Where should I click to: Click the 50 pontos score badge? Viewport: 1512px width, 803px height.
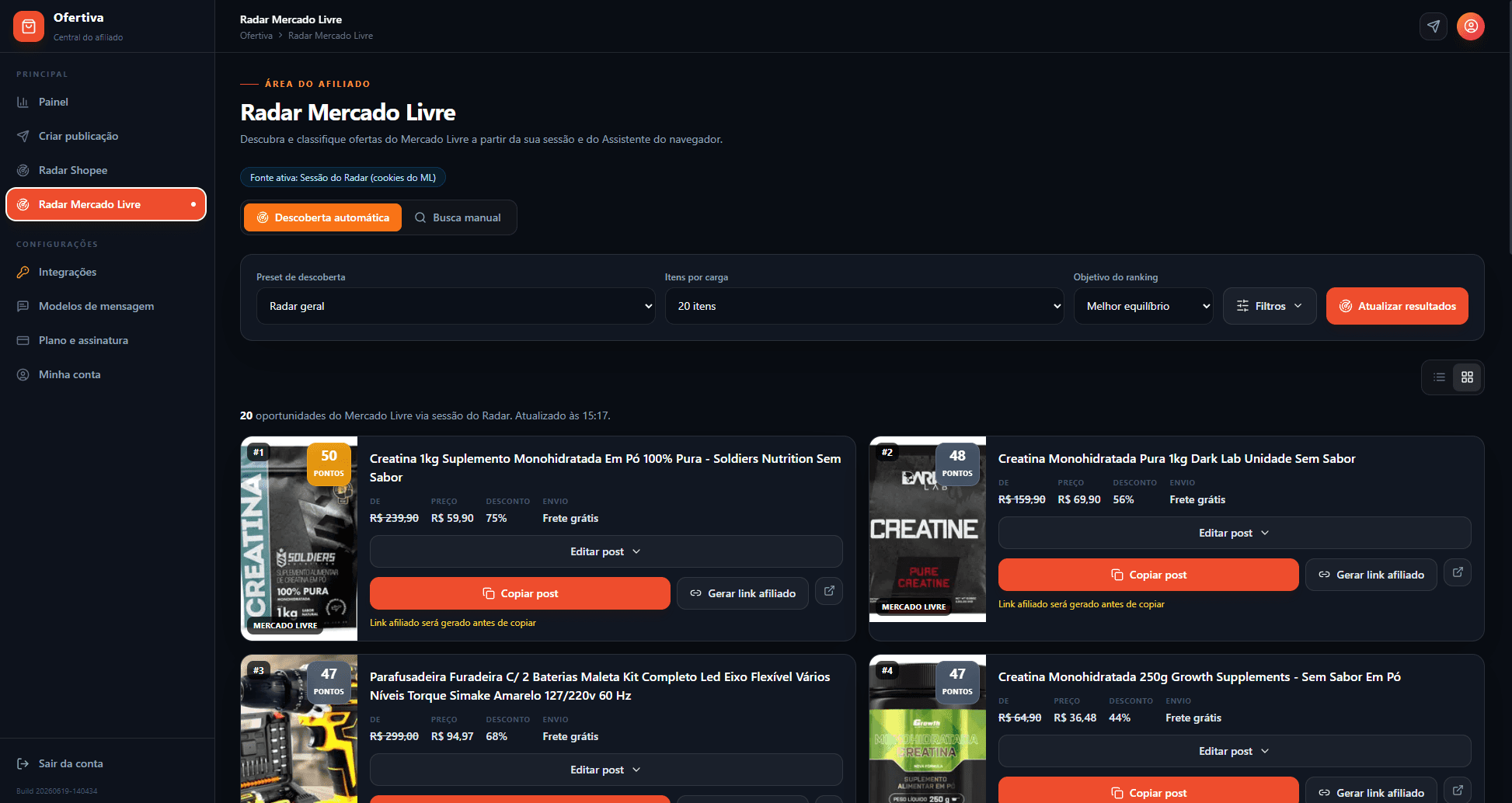tap(329, 464)
